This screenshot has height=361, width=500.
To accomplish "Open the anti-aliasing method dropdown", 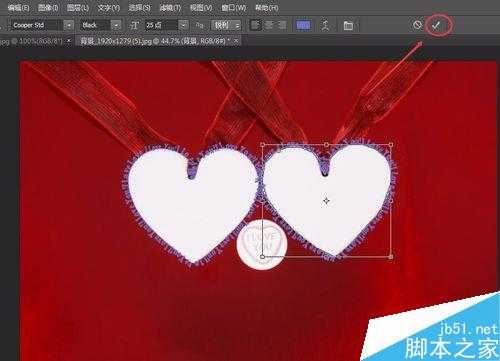I will tap(226, 25).
